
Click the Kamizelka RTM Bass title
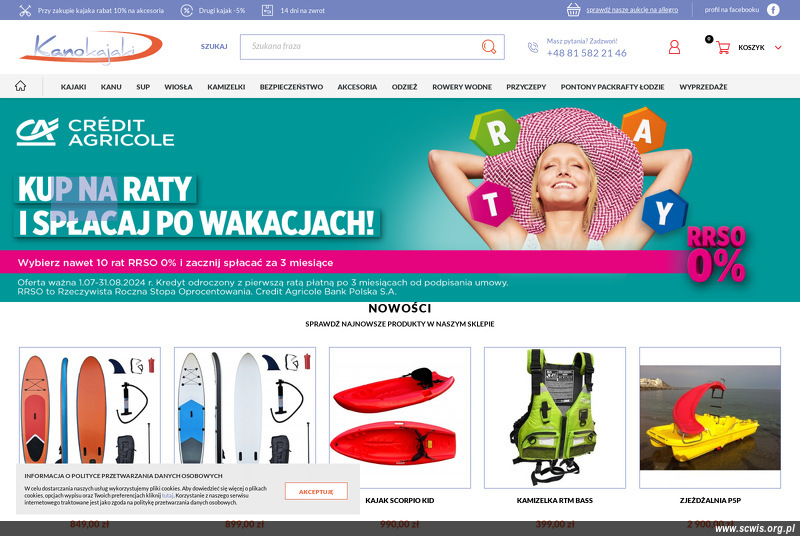coord(555,500)
